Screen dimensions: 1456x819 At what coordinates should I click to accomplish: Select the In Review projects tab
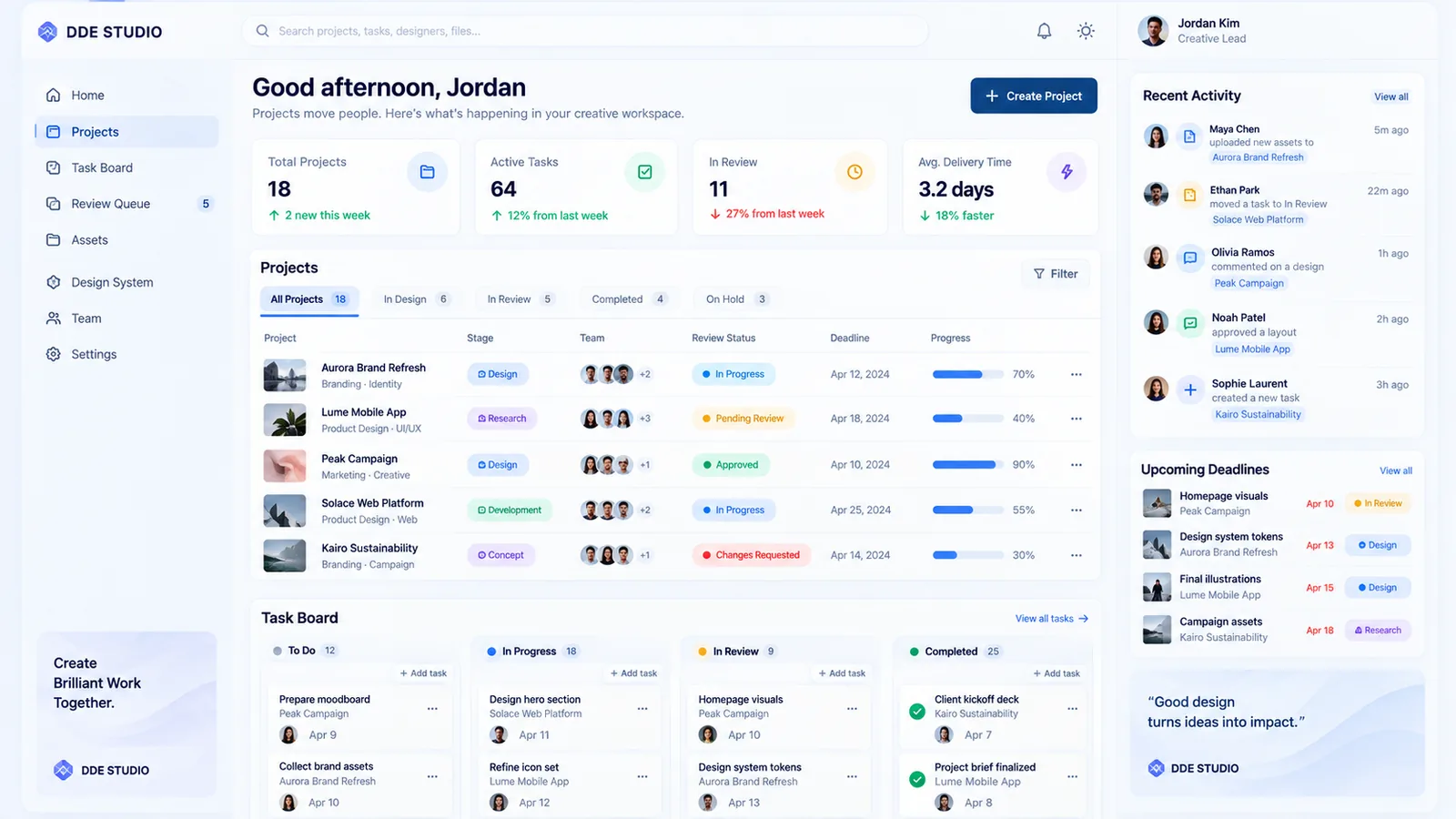click(x=520, y=299)
